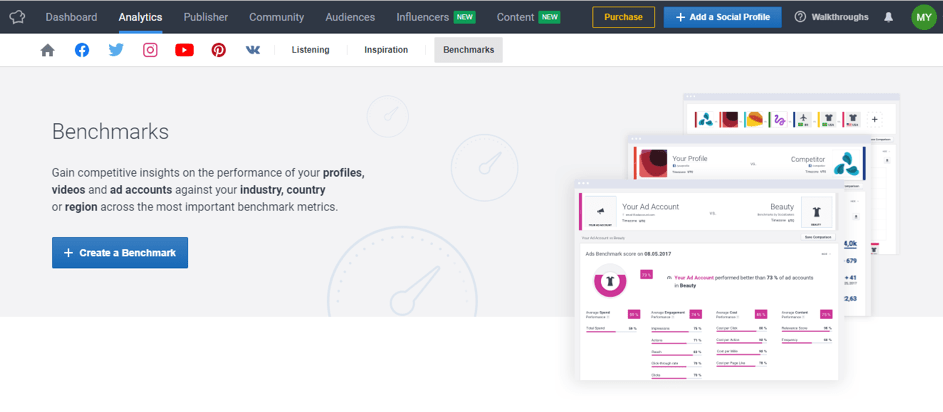
Task: Click the NEW badge next to Content
Action: (x=550, y=17)
